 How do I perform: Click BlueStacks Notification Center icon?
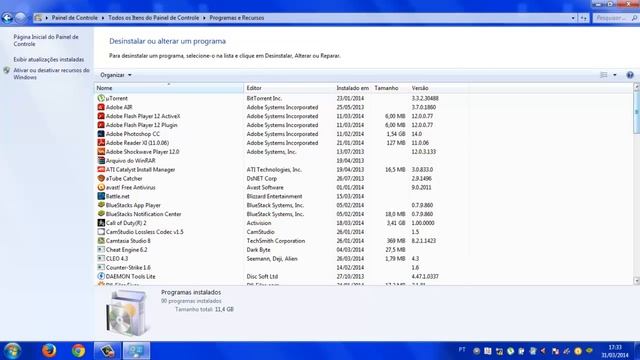pyautogui.click(x=101, y=214)
